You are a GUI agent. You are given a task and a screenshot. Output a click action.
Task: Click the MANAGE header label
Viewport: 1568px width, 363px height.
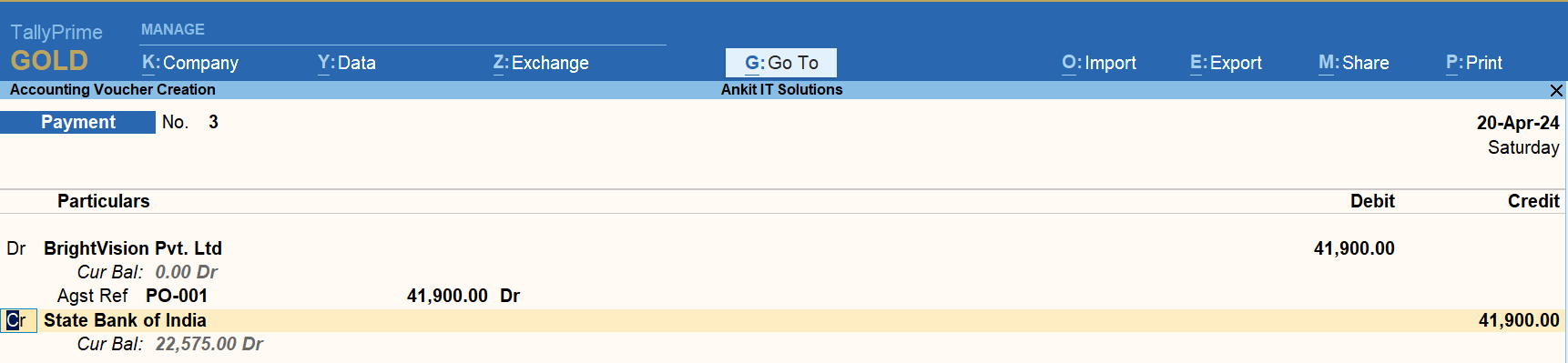click(173, 30)
